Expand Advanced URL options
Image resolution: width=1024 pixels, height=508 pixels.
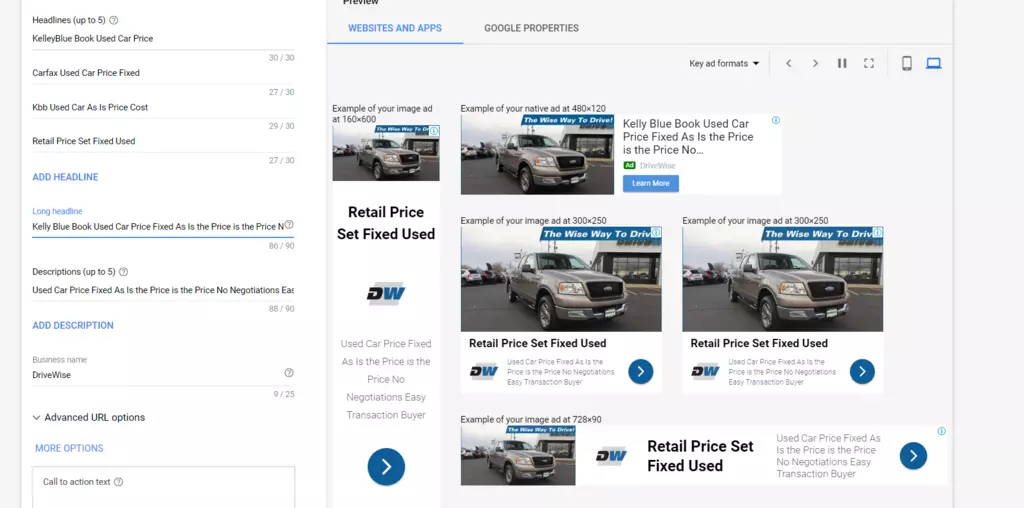(x=89, y=417)
